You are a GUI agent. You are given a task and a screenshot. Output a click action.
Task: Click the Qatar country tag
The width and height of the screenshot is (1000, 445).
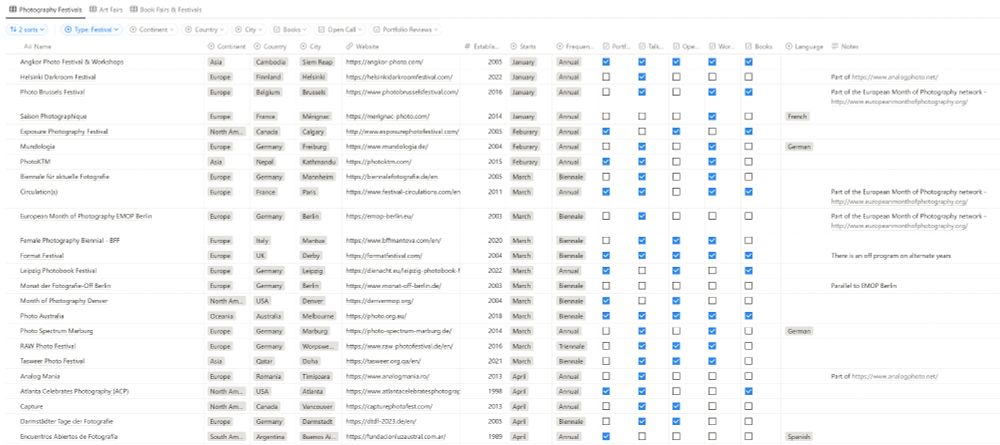click(265, 361)
